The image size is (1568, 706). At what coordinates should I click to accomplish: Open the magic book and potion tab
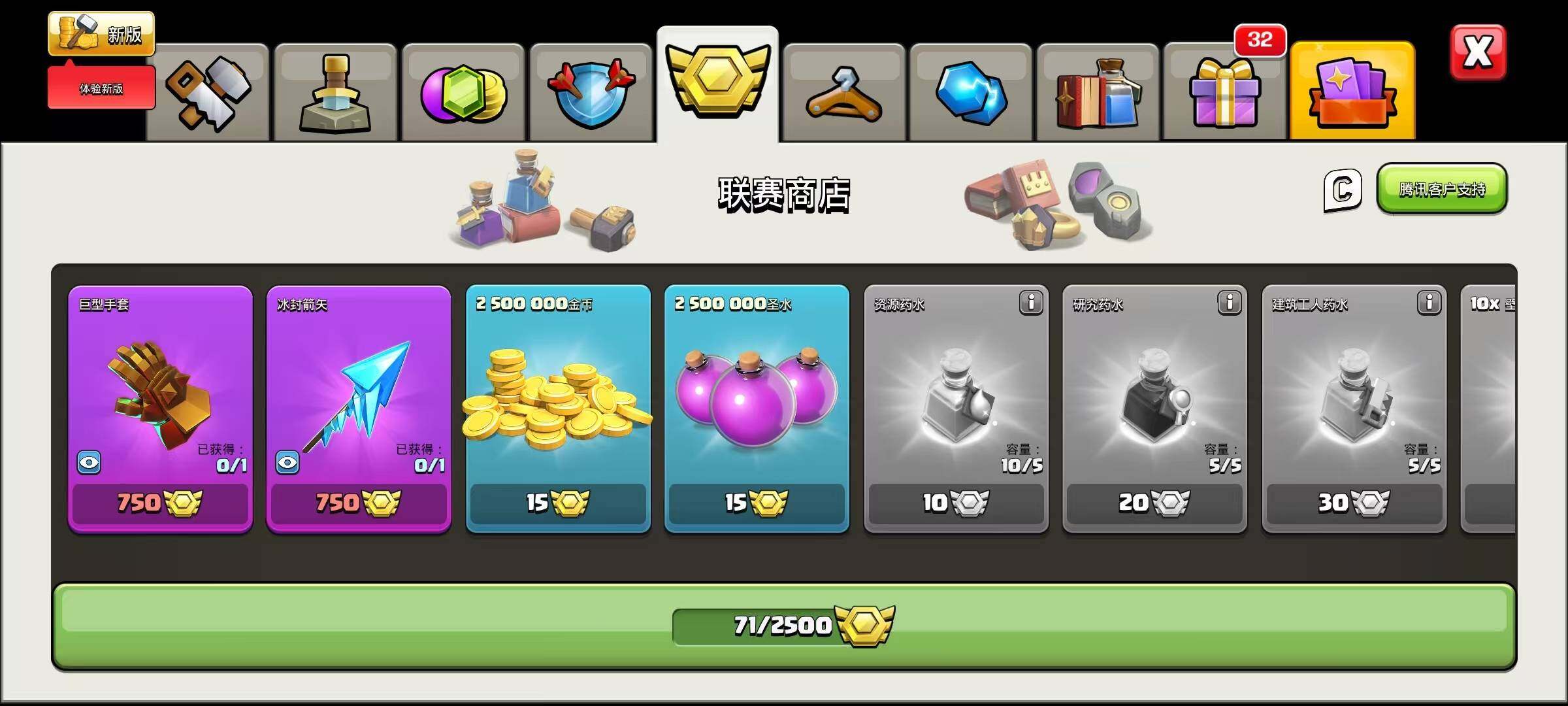click(1098, 92)
